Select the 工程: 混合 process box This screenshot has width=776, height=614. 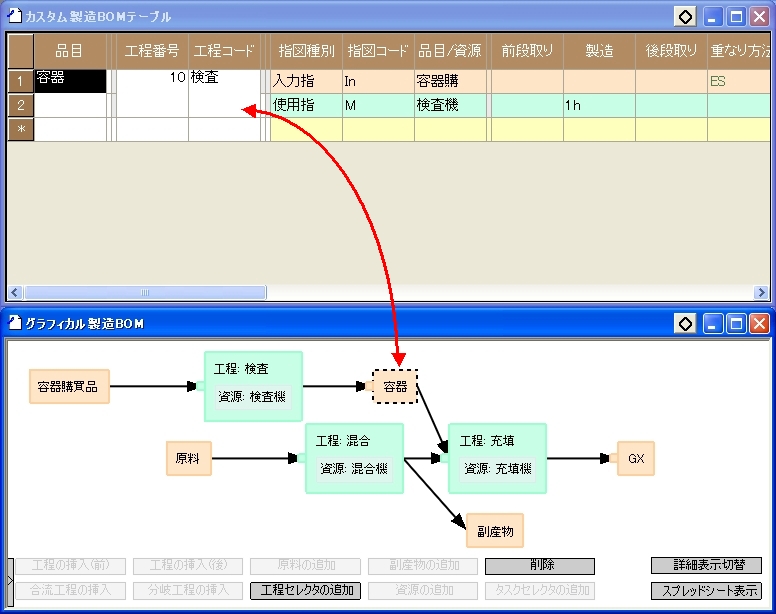tap(354, 440)
